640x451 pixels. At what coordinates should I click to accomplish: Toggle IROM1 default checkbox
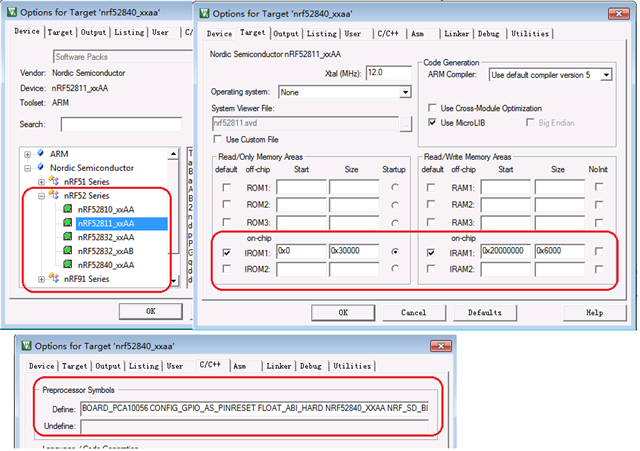227,253
